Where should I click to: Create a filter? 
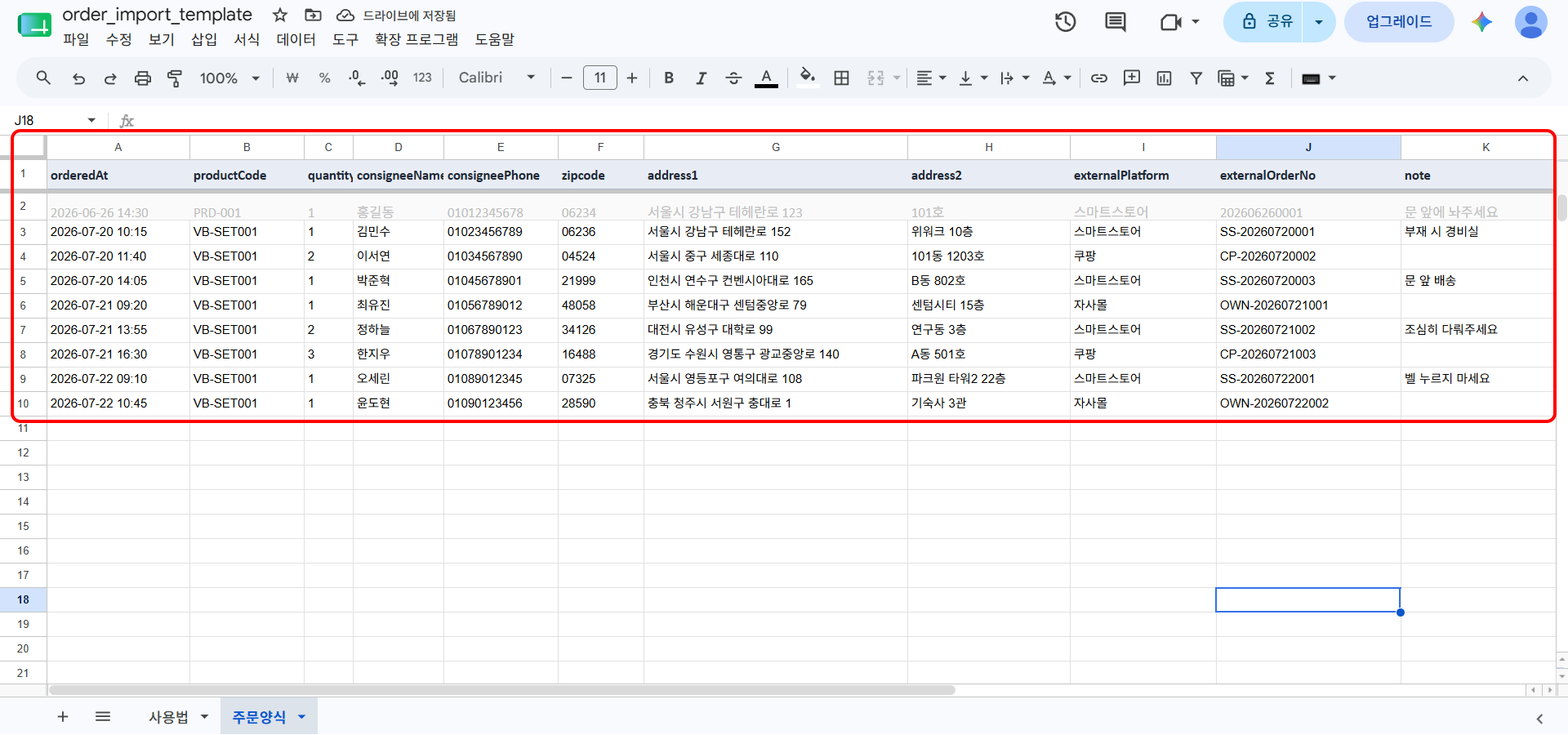pos(1196,78)
